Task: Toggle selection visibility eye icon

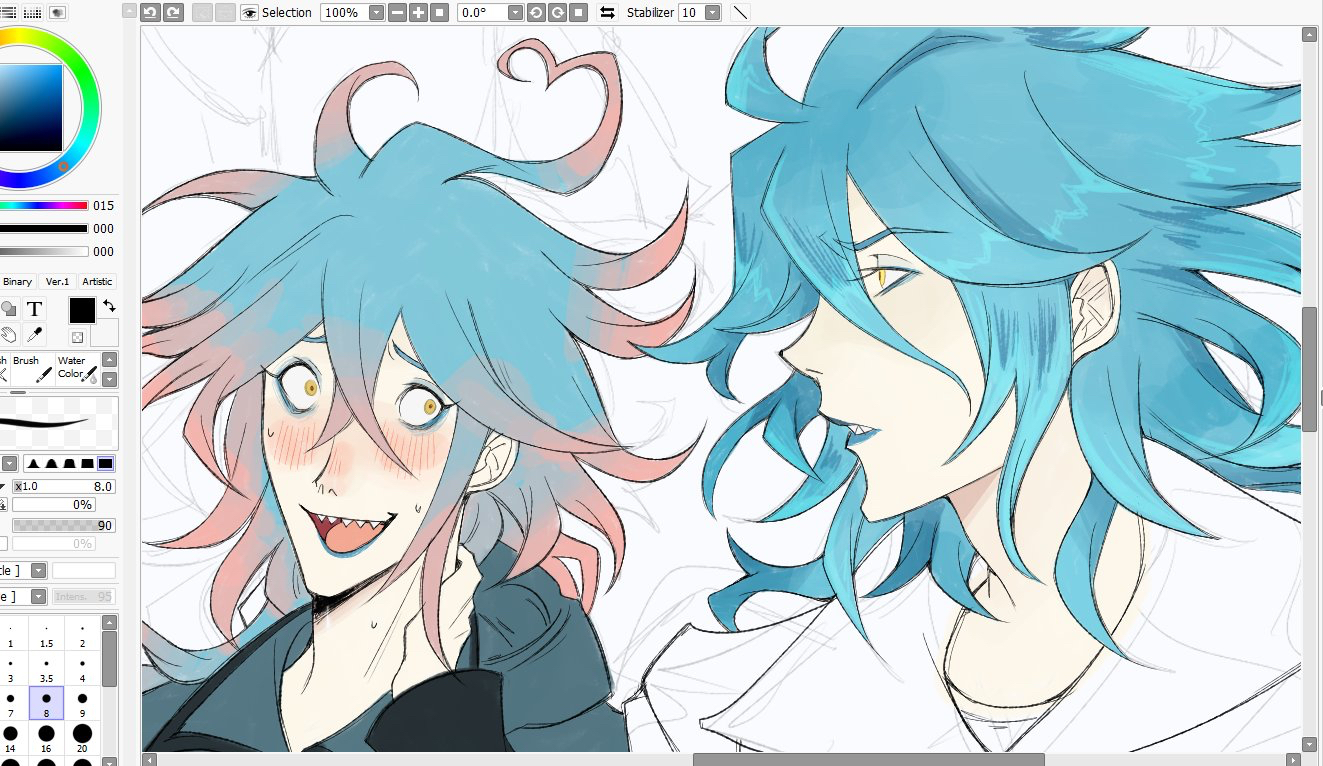Action: 249,13
